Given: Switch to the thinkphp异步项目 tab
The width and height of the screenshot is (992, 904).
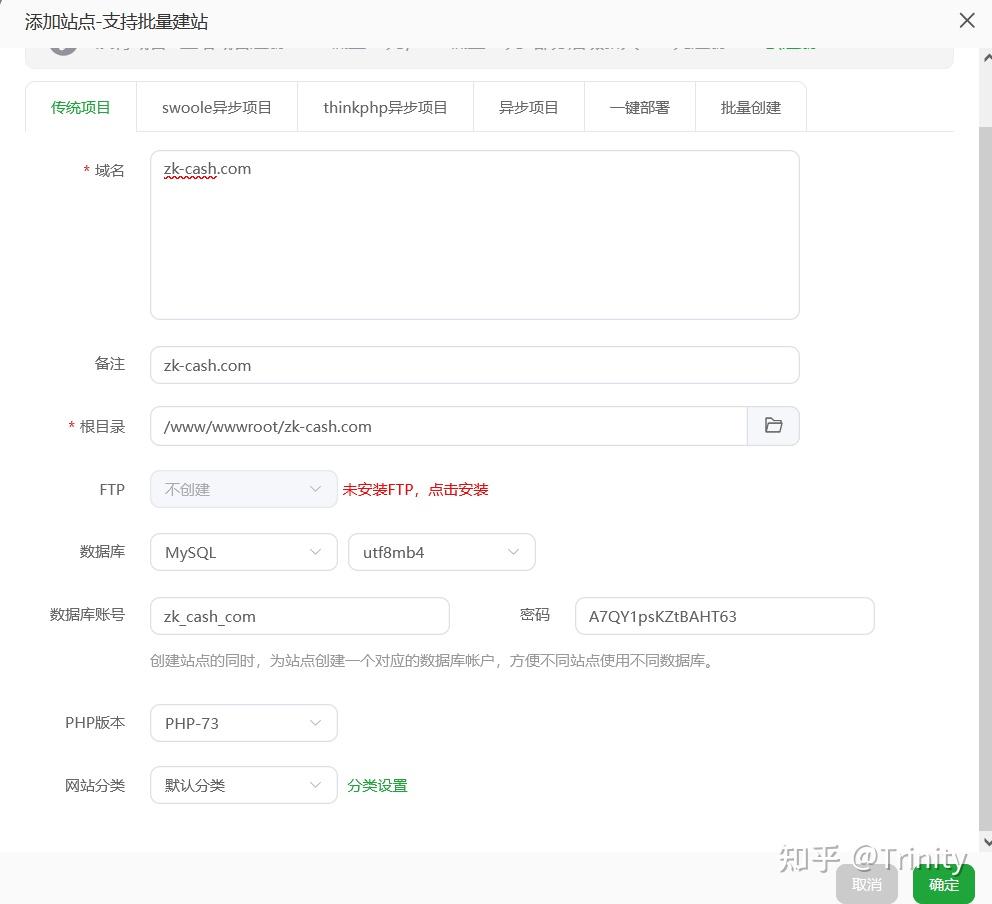Looking at the screenshot, I should [385, 106].
